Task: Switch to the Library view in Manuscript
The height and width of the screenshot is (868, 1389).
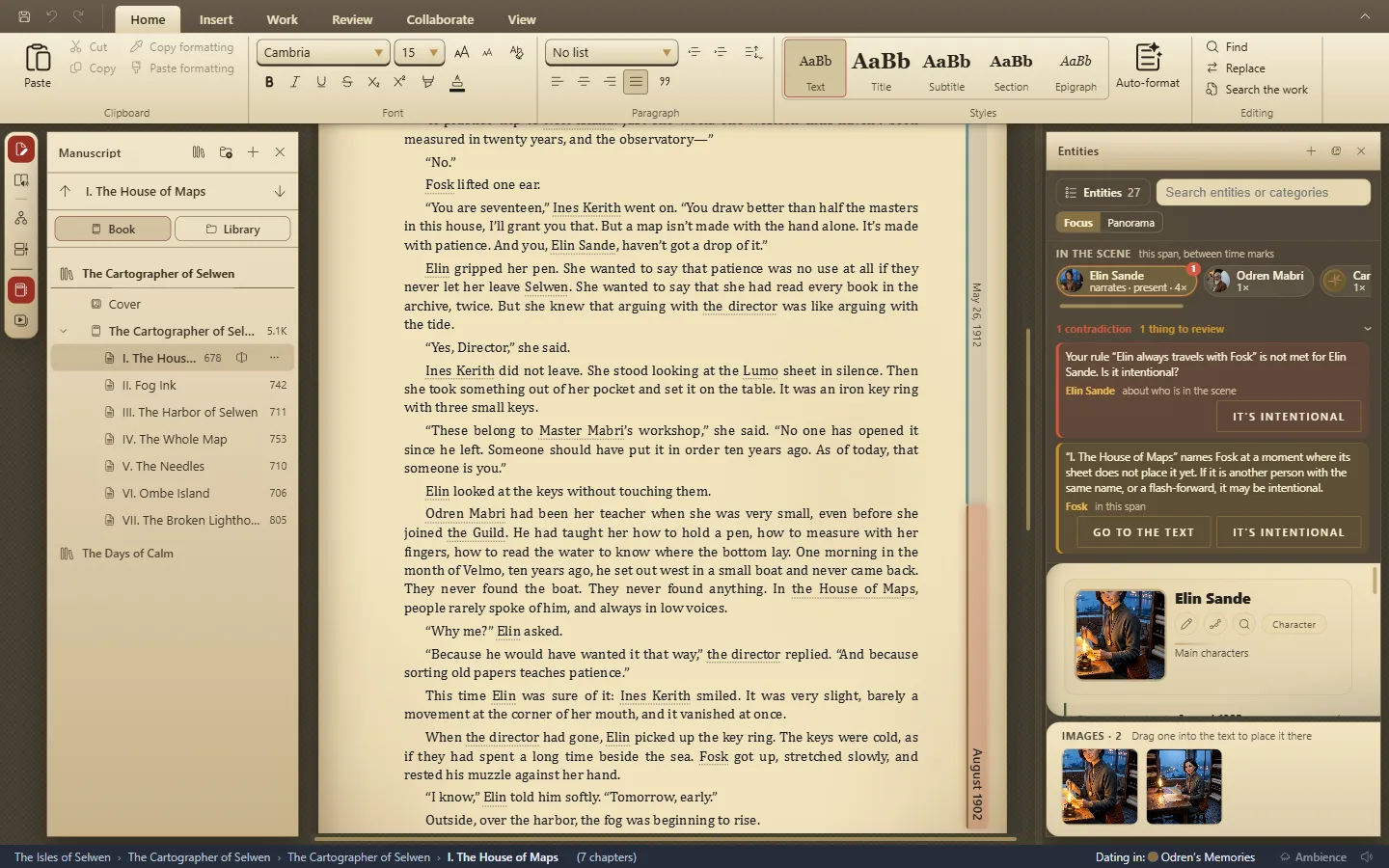Action: (x=232, y=229)
